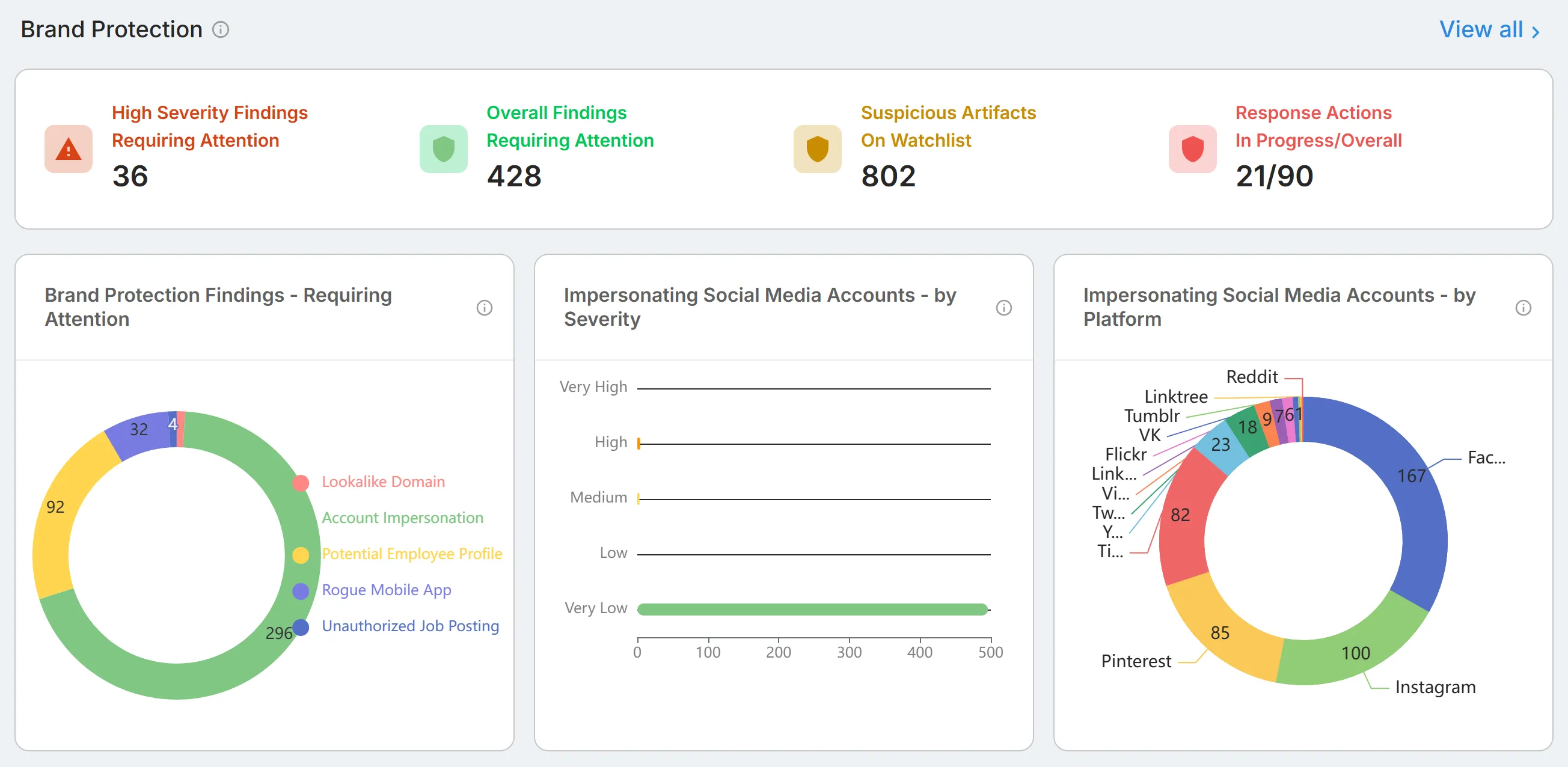
Task: Toggle the Account Impersonation legend entry
Action: 402,518
